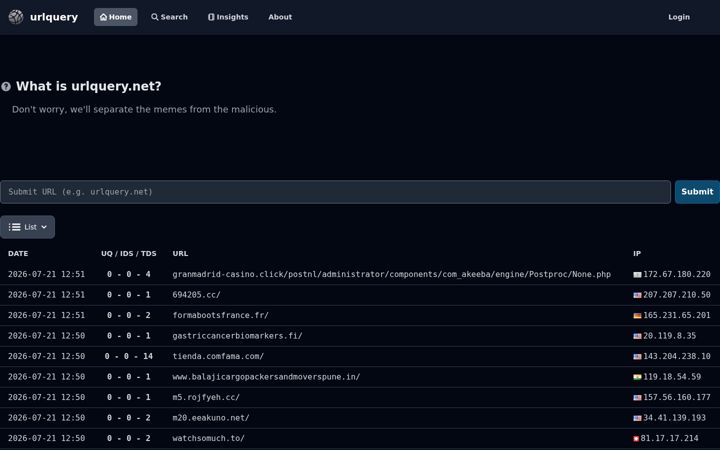Click the India flag beside 119.18.54.59

[x=637, y=377]
